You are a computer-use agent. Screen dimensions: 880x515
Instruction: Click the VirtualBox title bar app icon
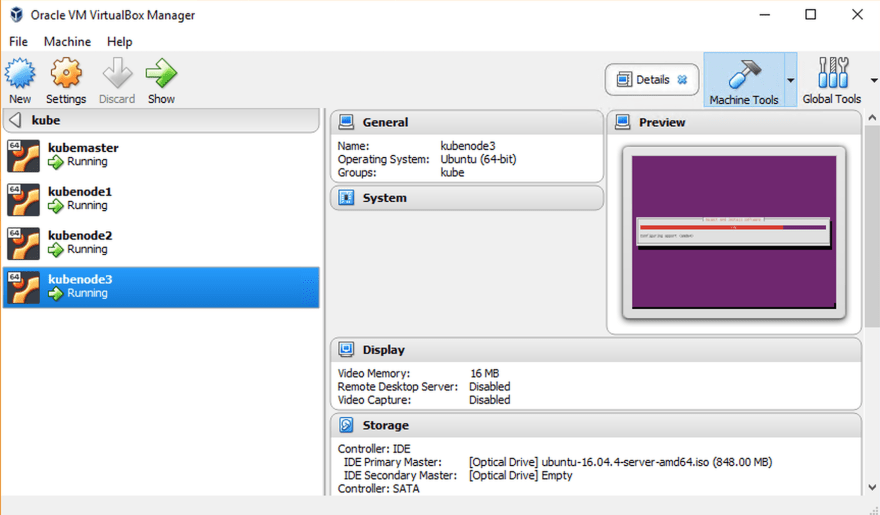pos(16,15)
